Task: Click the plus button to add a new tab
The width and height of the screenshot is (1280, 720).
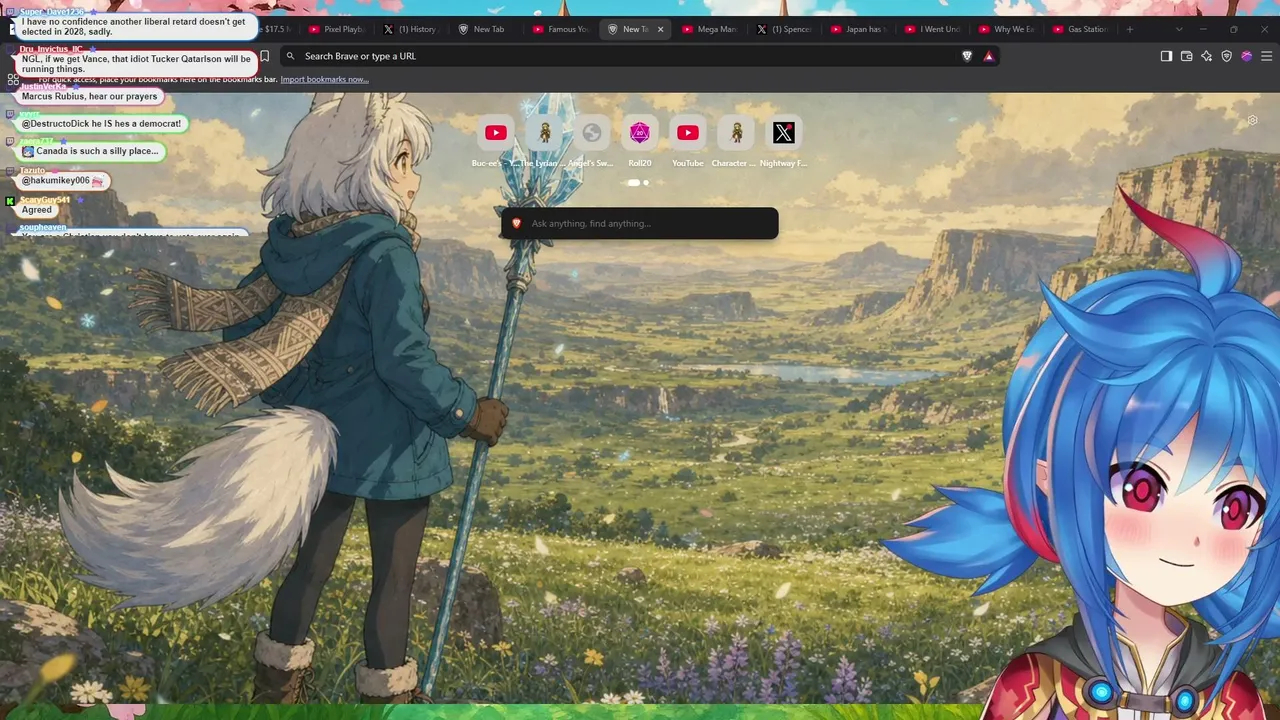Action: click(1130, 29)
